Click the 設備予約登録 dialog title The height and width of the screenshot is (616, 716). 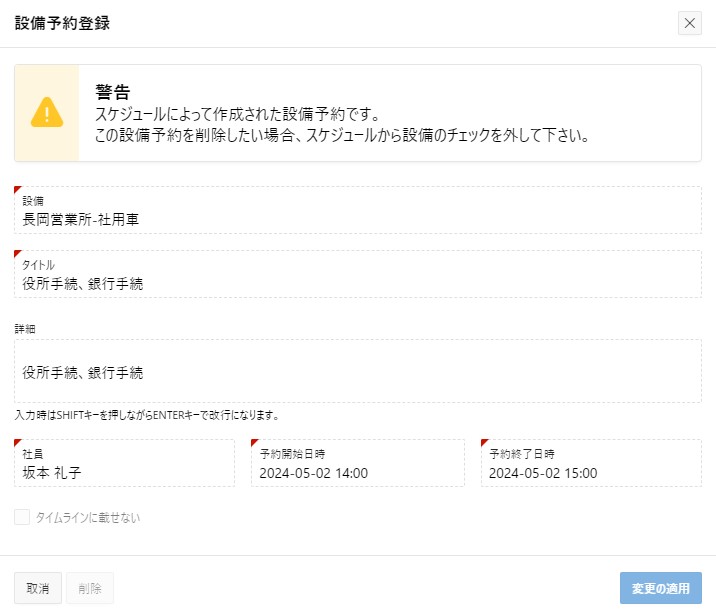pos(62,23)
